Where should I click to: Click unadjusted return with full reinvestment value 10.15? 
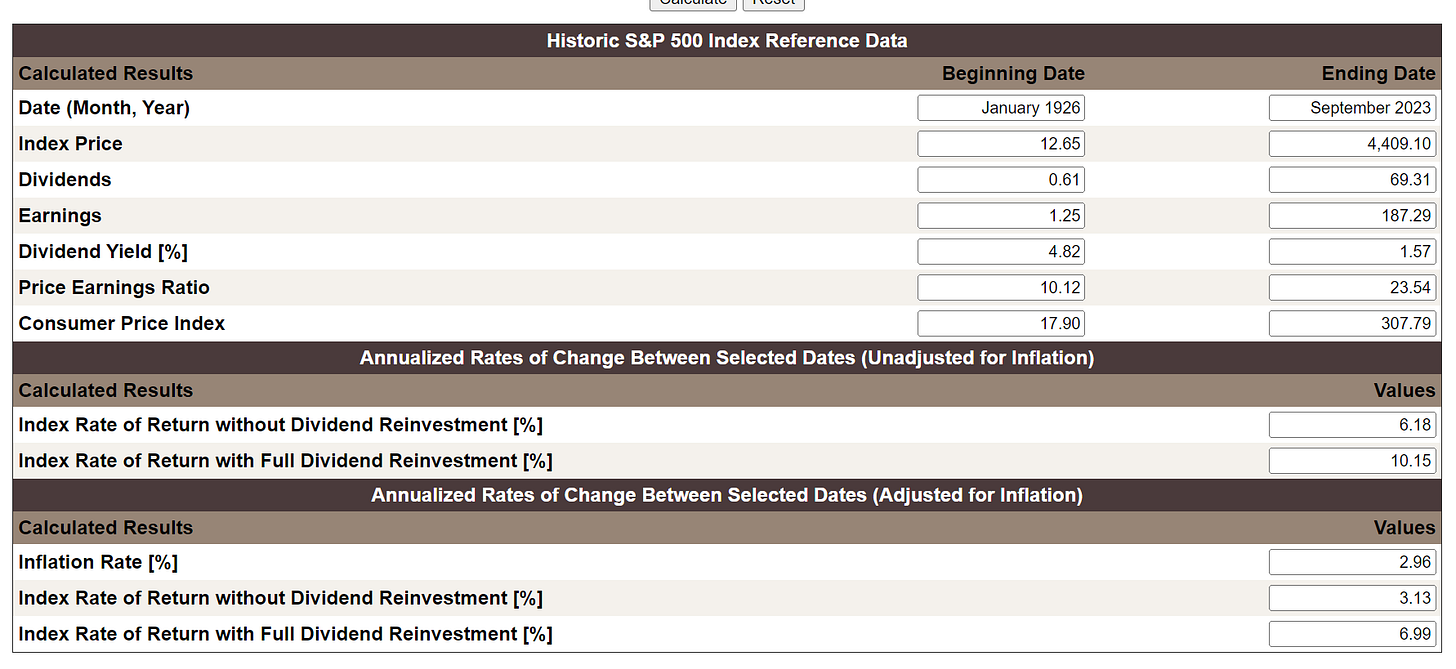pyautogui.click(x=1353, y=461)
